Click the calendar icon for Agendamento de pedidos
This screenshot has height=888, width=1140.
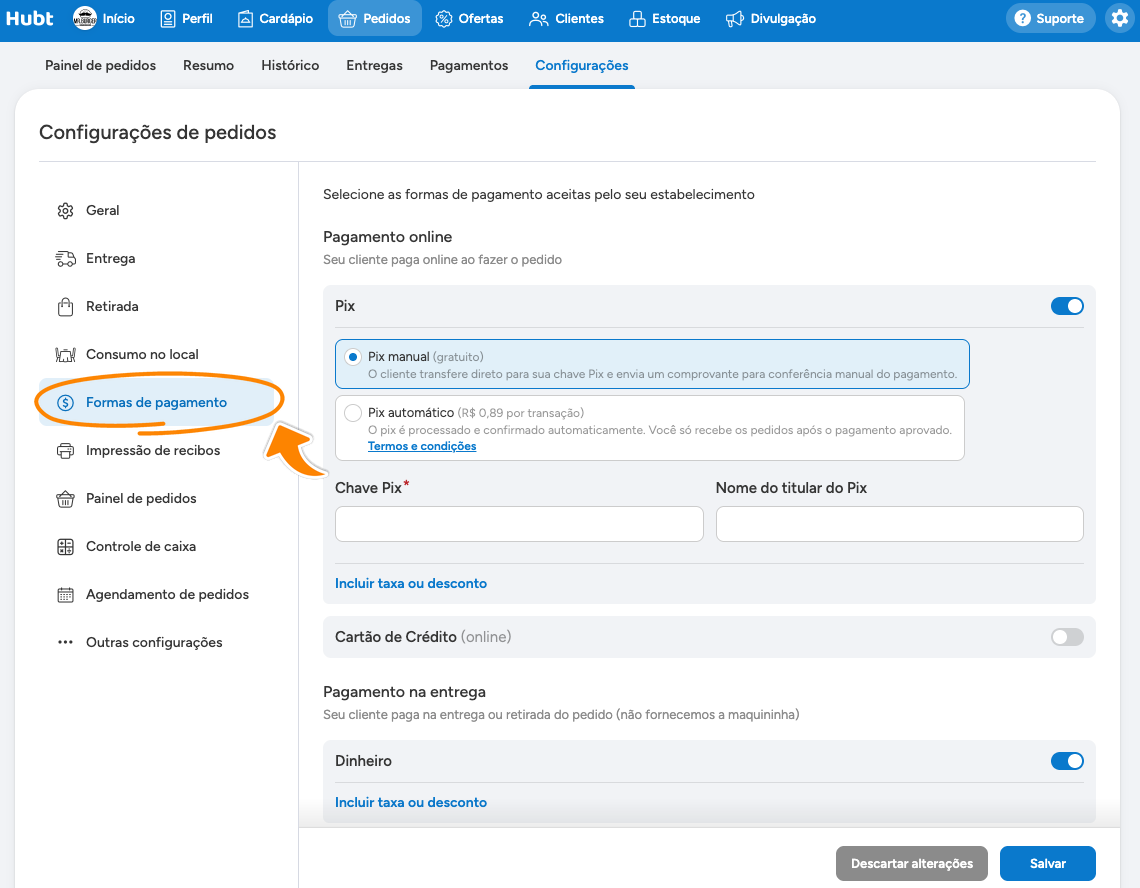tap(65, 595)
